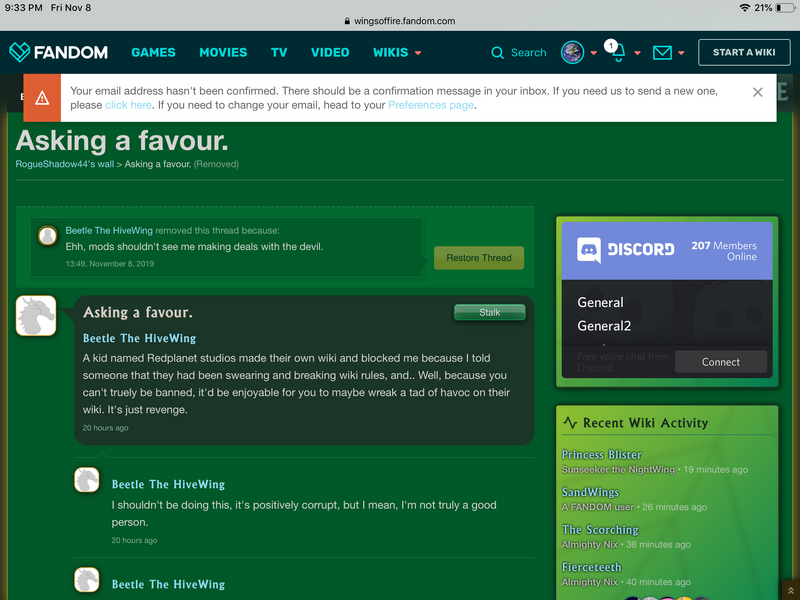
Task: Click the Fandom heart logo
Action: tap(20, 52)
